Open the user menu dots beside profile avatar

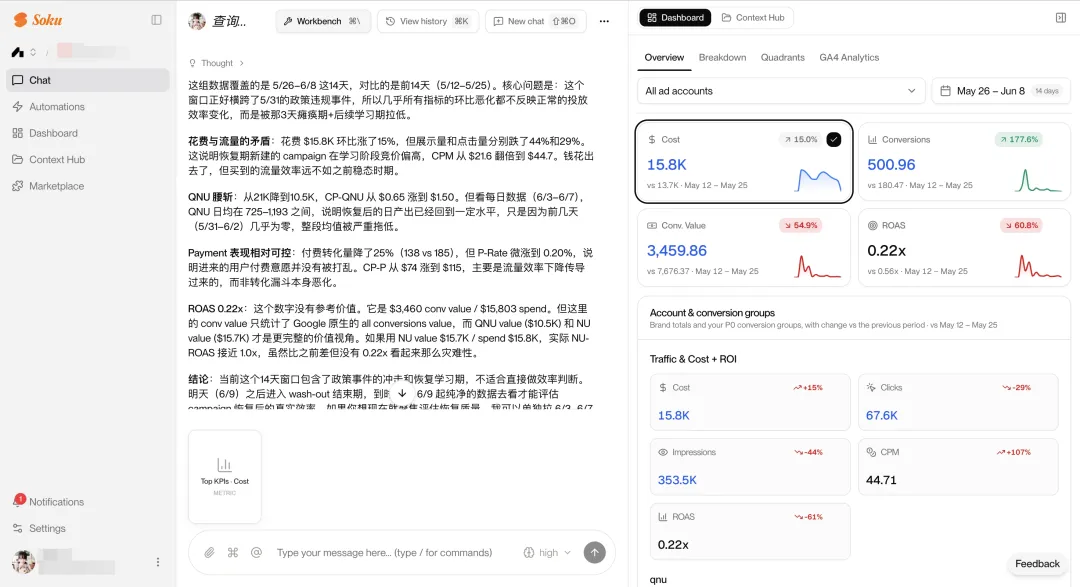pyautogui.click(x=158, y=562)
